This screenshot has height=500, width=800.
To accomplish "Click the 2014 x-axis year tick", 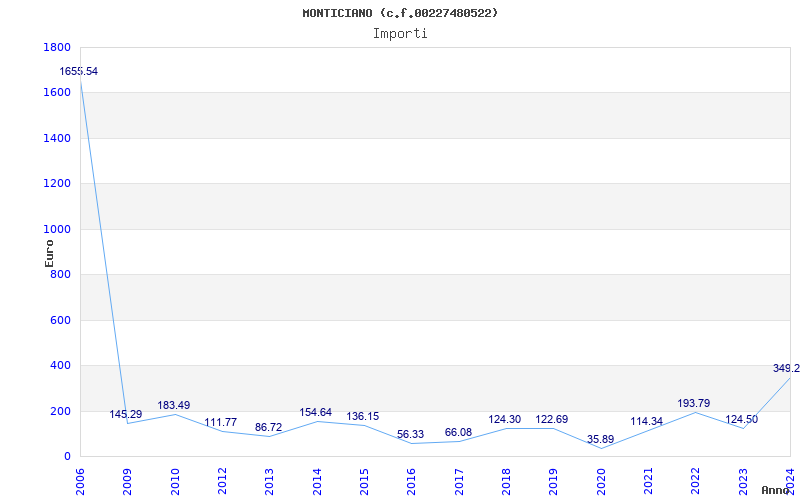I will pos(317,481).
